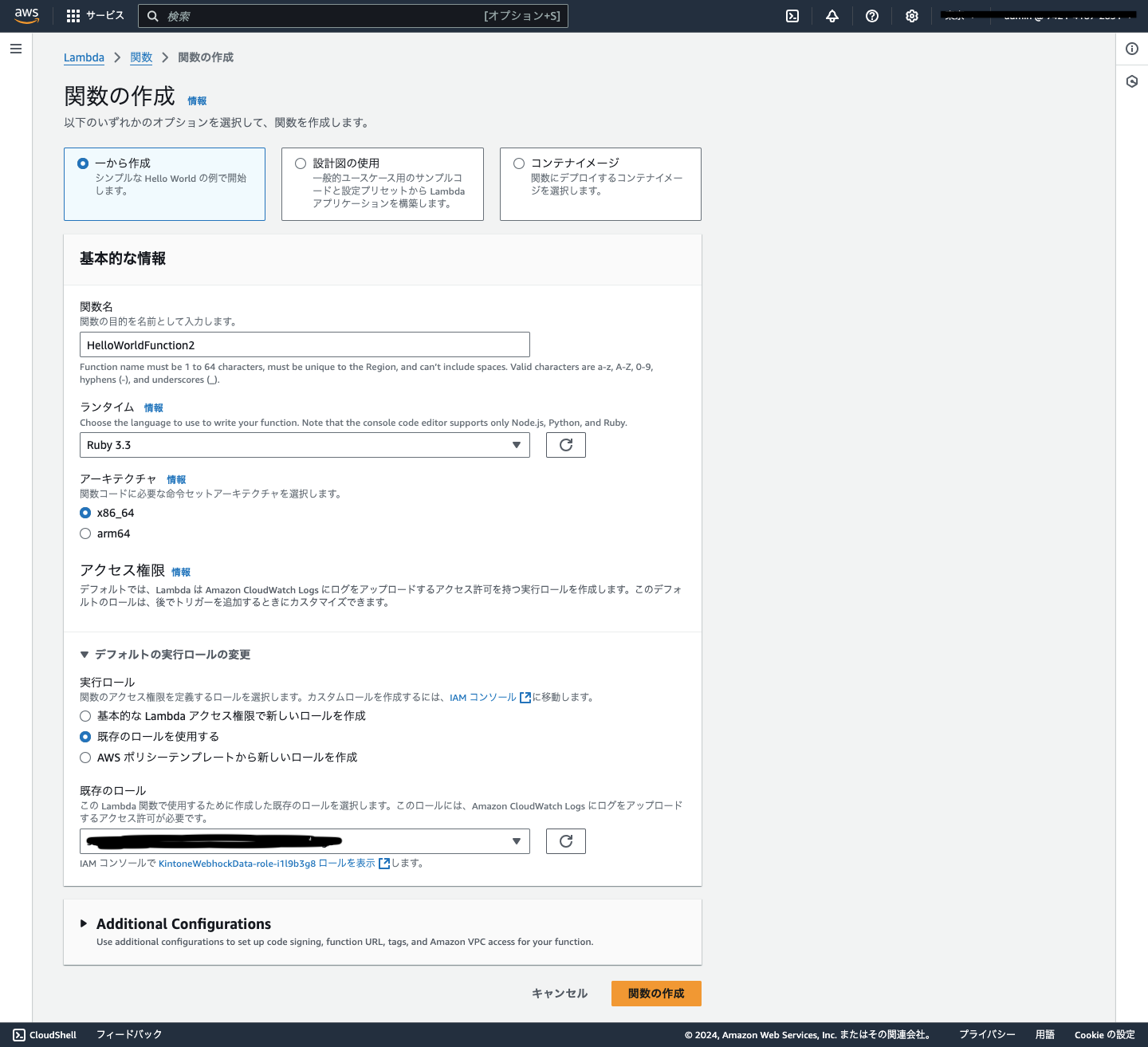Open the info panel icon on right

[1132, 49]
